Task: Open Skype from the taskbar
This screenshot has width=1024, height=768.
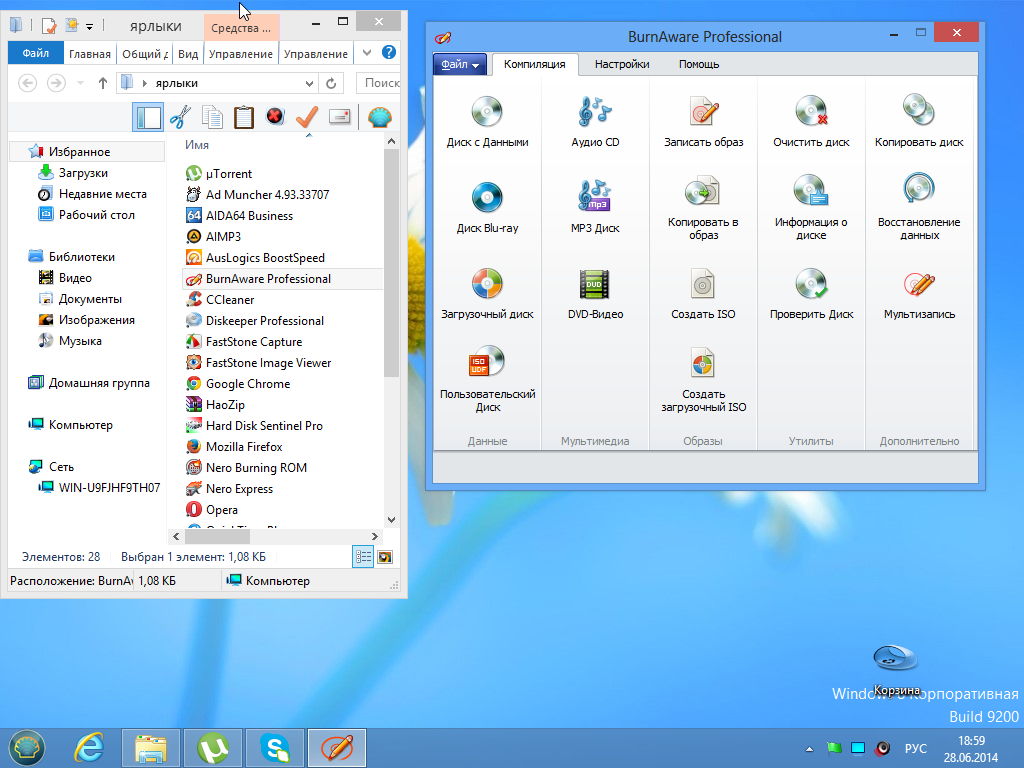Action: (x=274, y=748)
